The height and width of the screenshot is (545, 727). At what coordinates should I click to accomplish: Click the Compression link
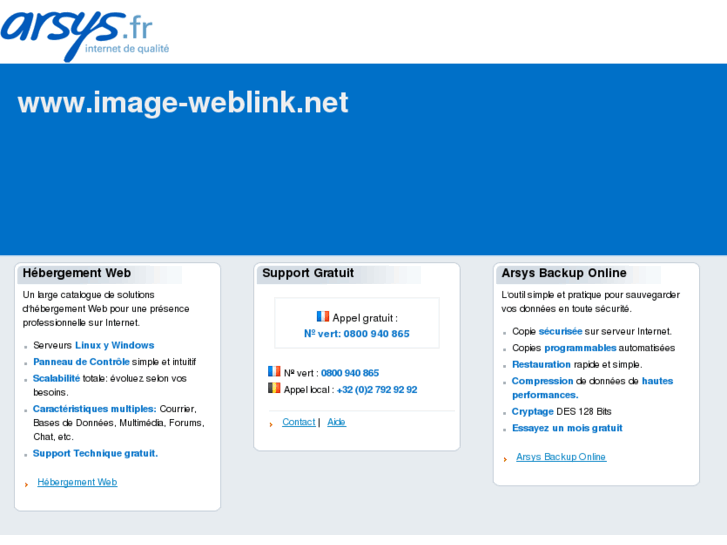(542, 381)
